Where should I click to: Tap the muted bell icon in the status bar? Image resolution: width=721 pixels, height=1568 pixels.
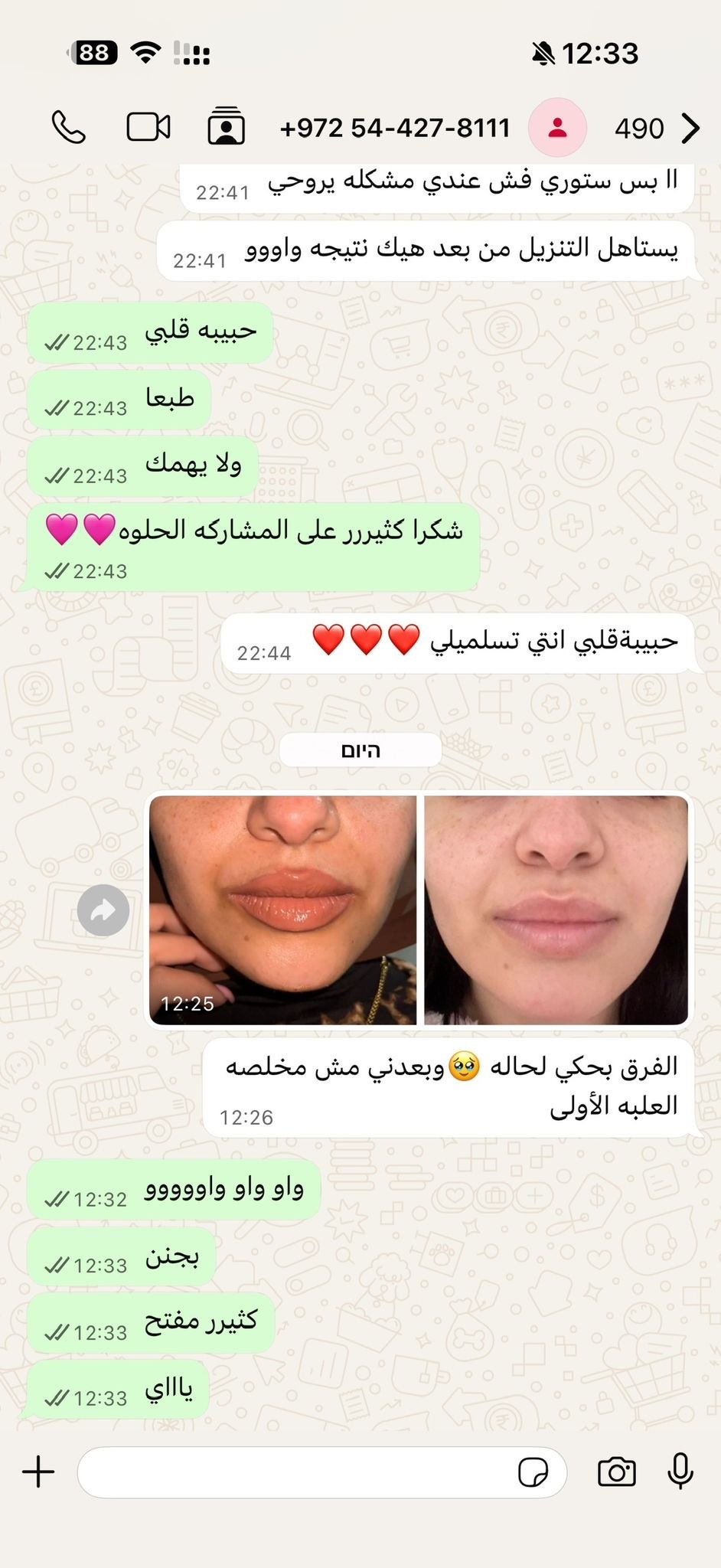click(543, 54)
